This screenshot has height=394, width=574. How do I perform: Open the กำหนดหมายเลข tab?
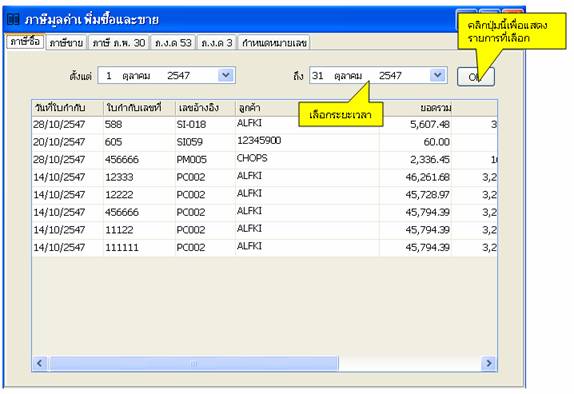pyautogui.click(x=274, y=43)
